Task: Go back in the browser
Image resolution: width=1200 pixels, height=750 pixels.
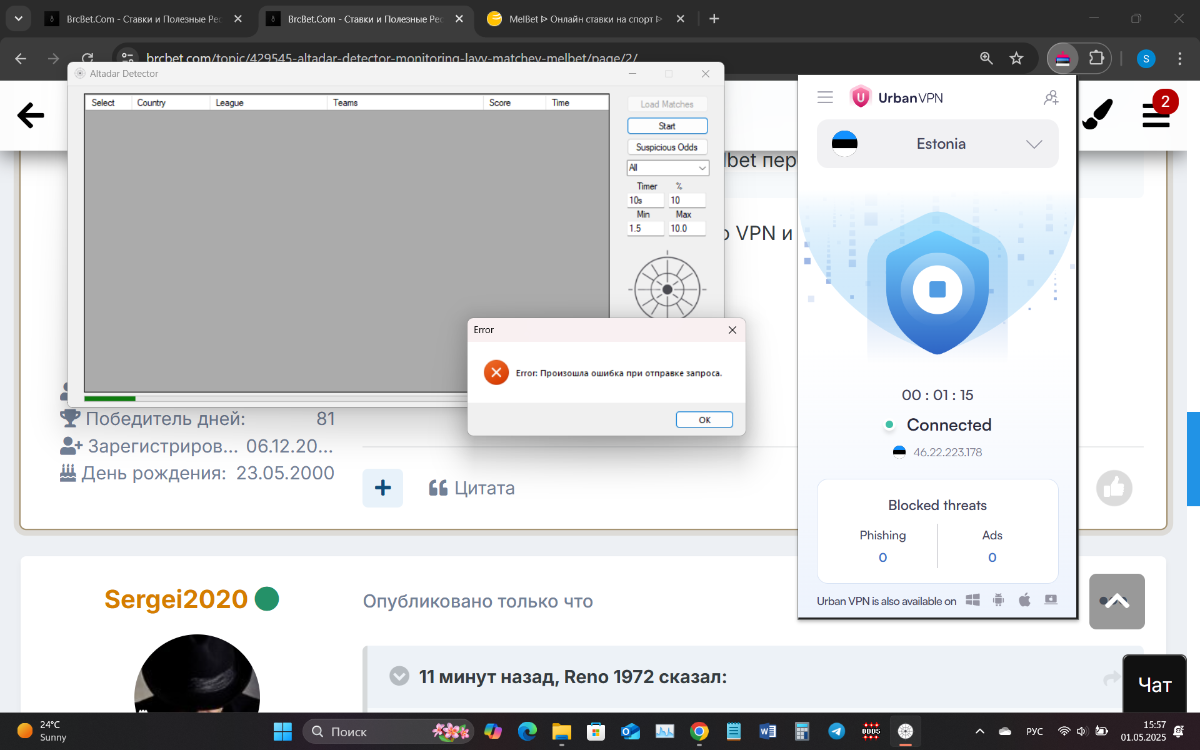Action: pyautogui.click(x=20, y=58)
